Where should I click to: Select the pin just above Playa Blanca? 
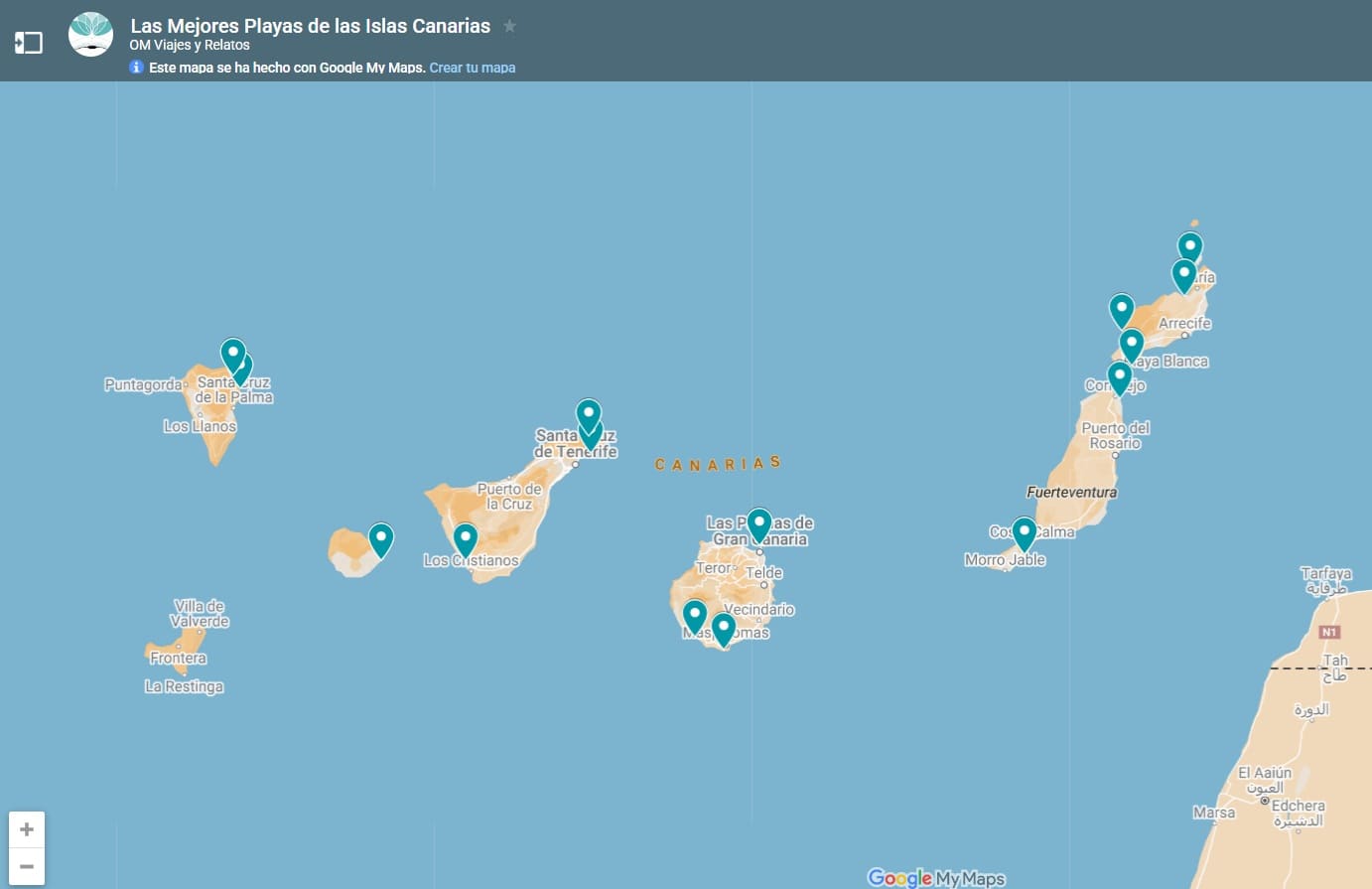coord(1132,346)
